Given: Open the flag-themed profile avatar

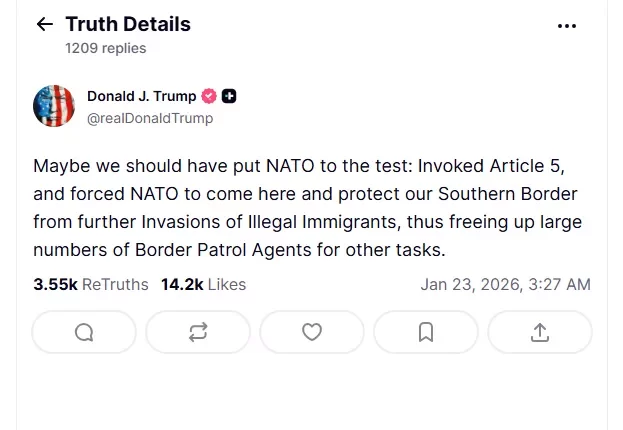Looking at the screenshot, I should tap(54, 106).
